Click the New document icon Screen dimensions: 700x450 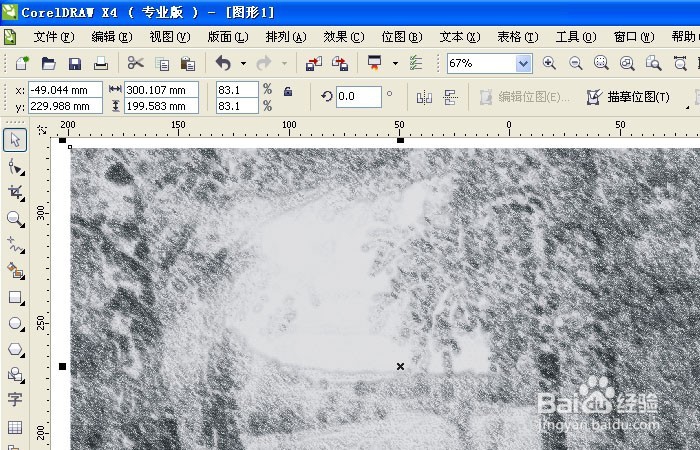[21, 63]
